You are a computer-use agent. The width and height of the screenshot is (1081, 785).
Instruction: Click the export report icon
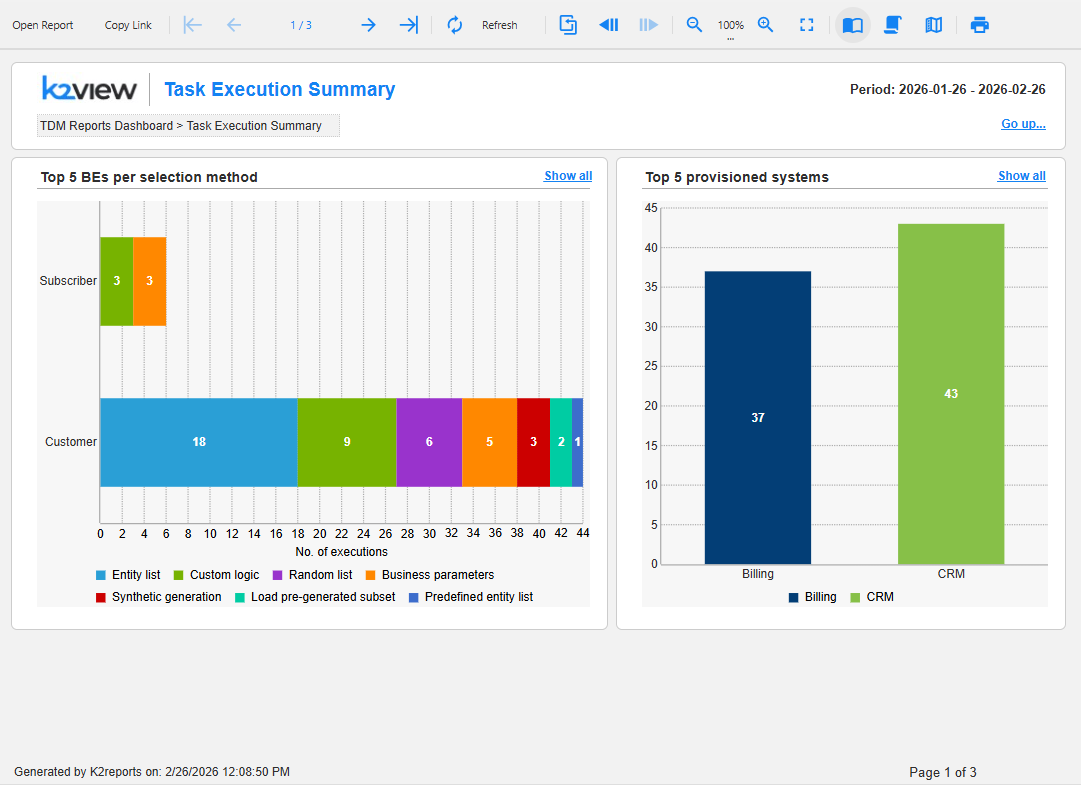(x=568, y=25)
